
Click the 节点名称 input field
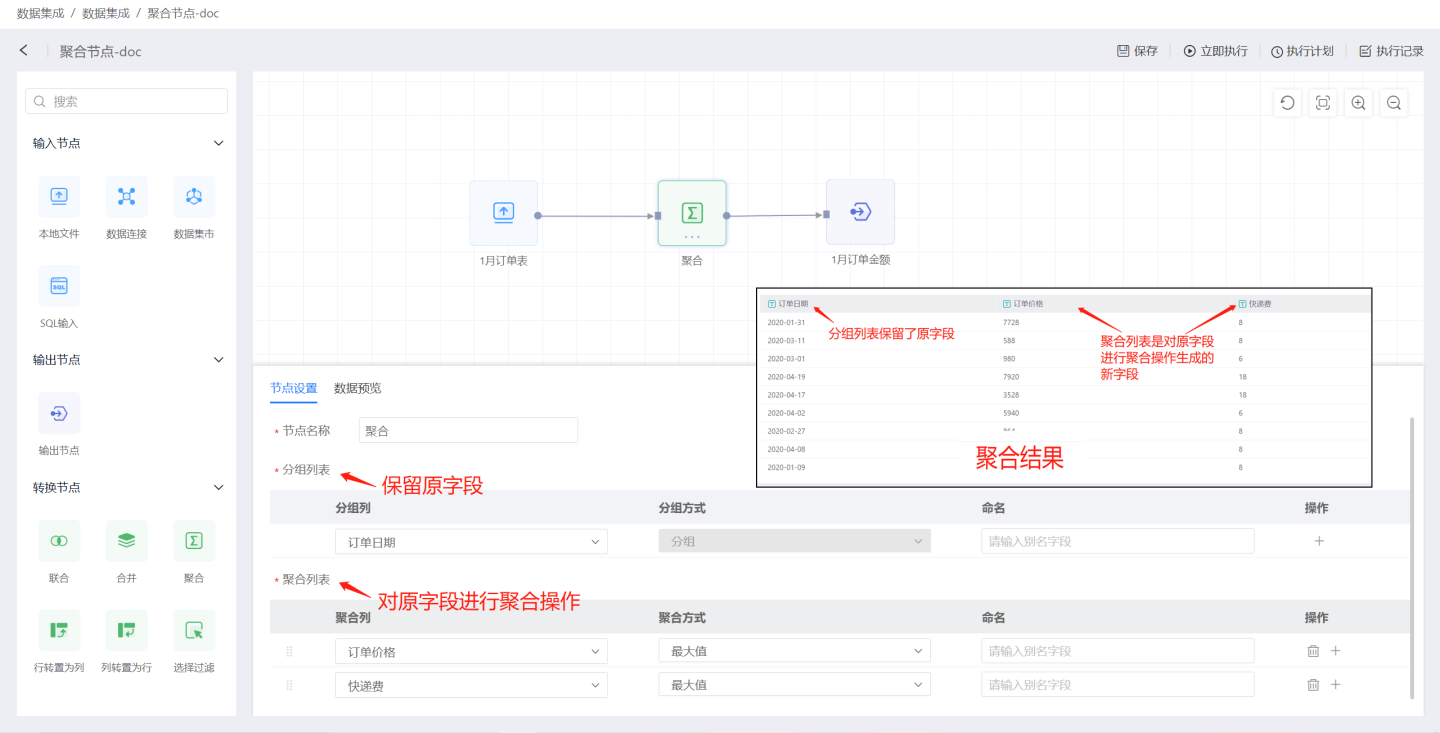[468, 431]
